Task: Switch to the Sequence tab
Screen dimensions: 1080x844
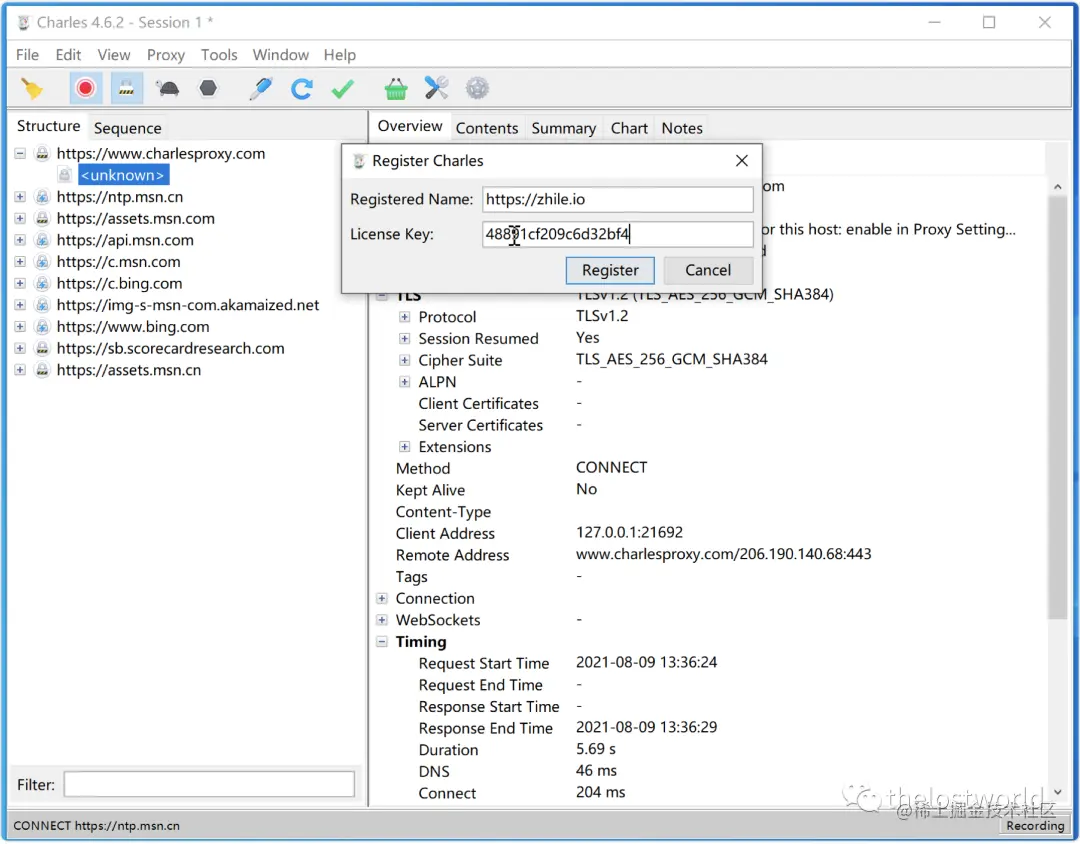Action: (127, 127)
